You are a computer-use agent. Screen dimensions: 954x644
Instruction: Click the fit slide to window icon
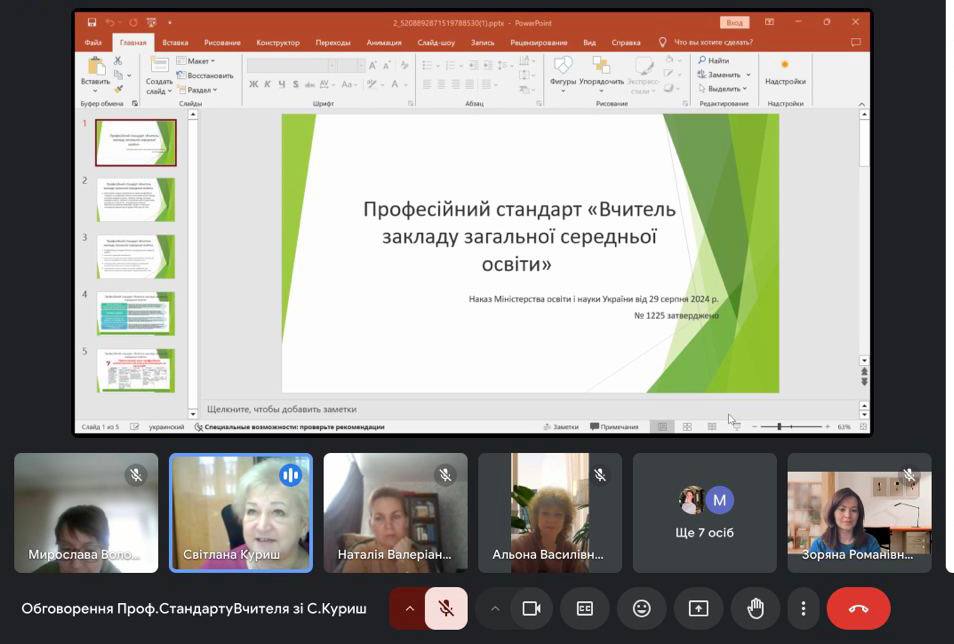point(863,427)
